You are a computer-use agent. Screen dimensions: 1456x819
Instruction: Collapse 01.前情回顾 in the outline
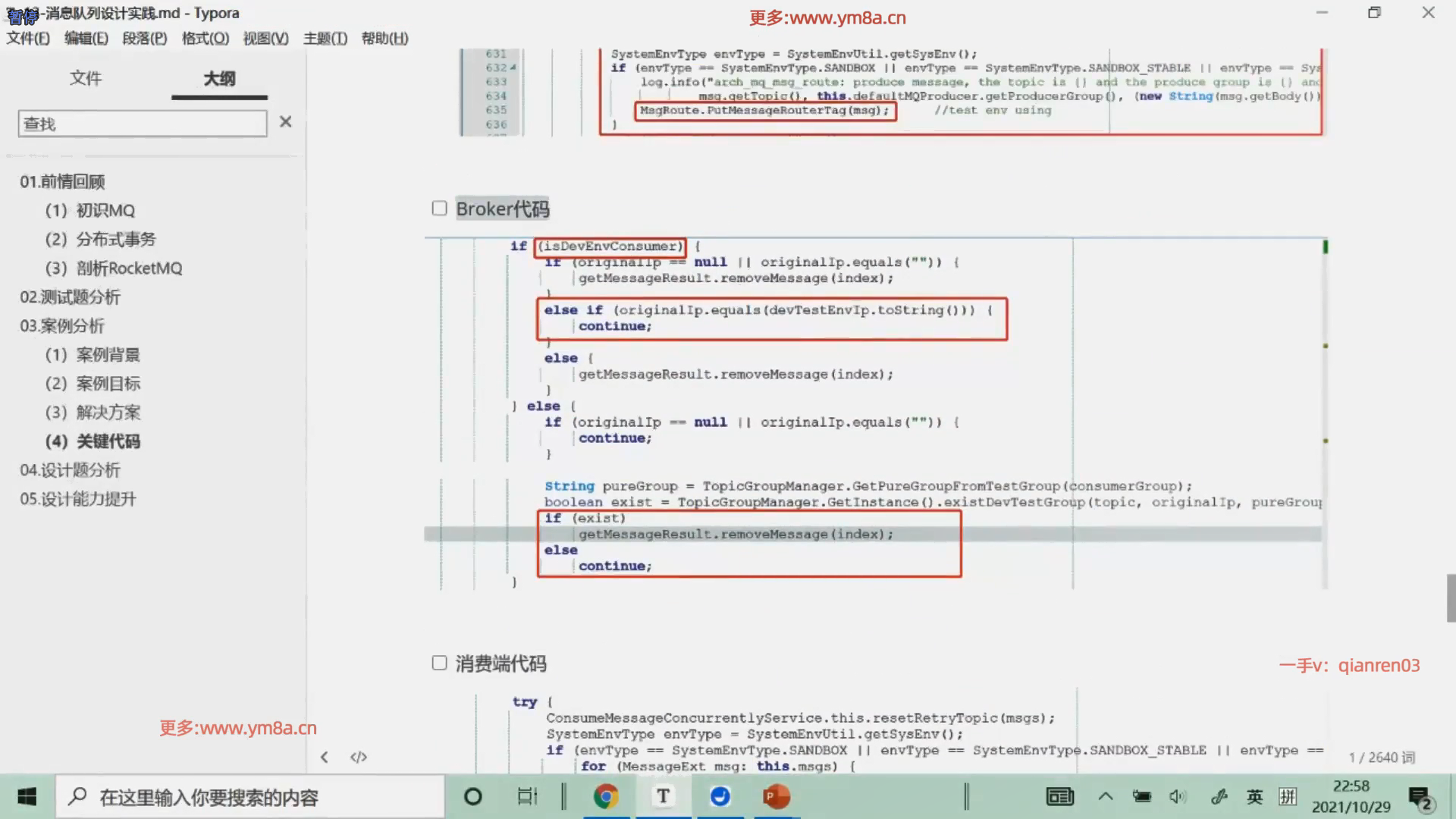(62, 182)
